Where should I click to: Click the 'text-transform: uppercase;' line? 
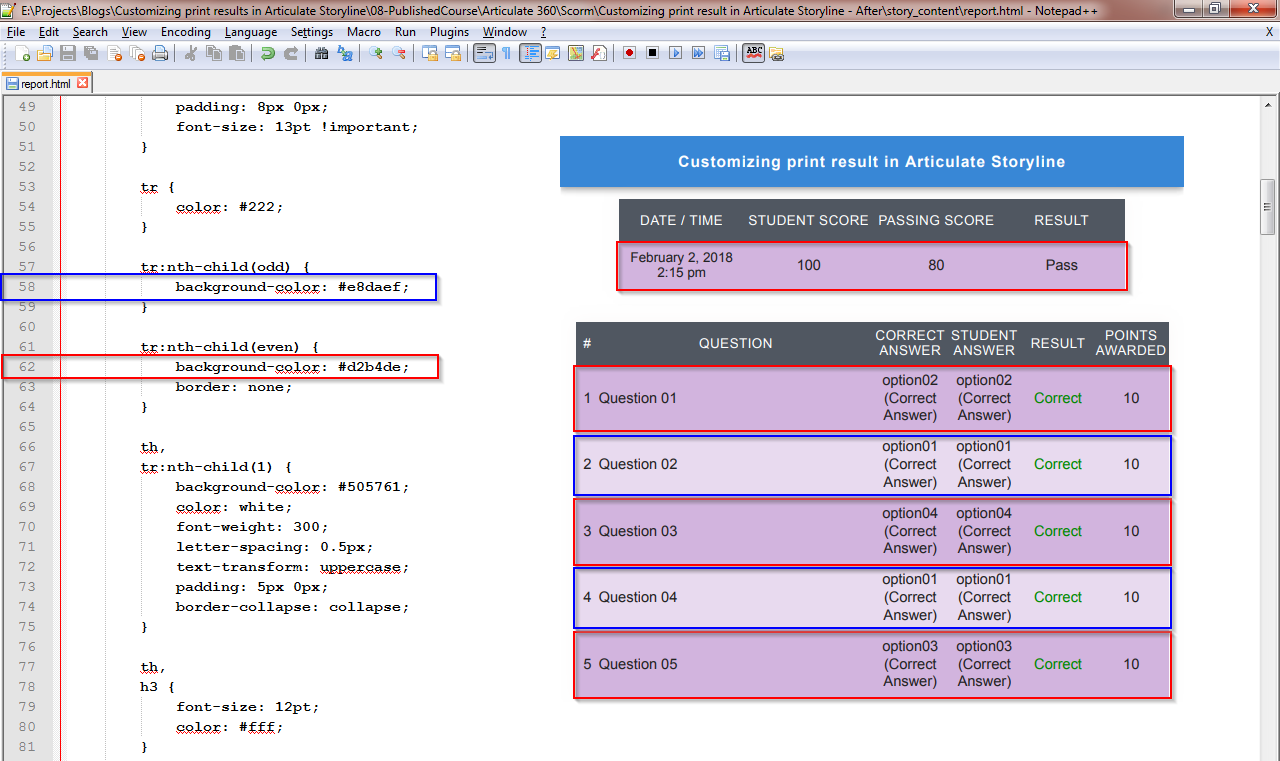[x=292, y=567]
